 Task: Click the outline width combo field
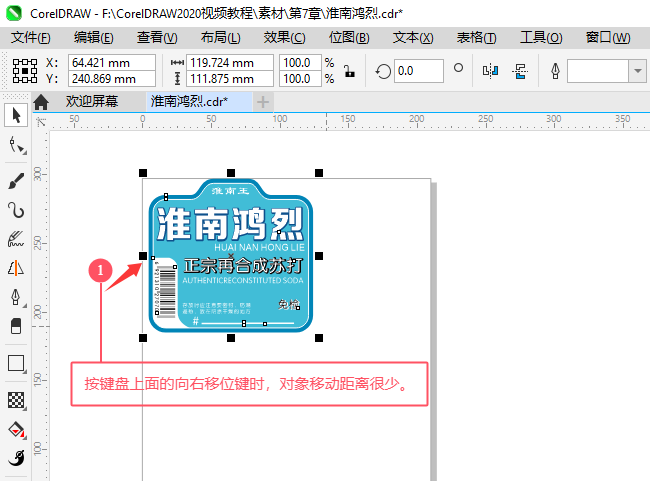coord(598,71)
